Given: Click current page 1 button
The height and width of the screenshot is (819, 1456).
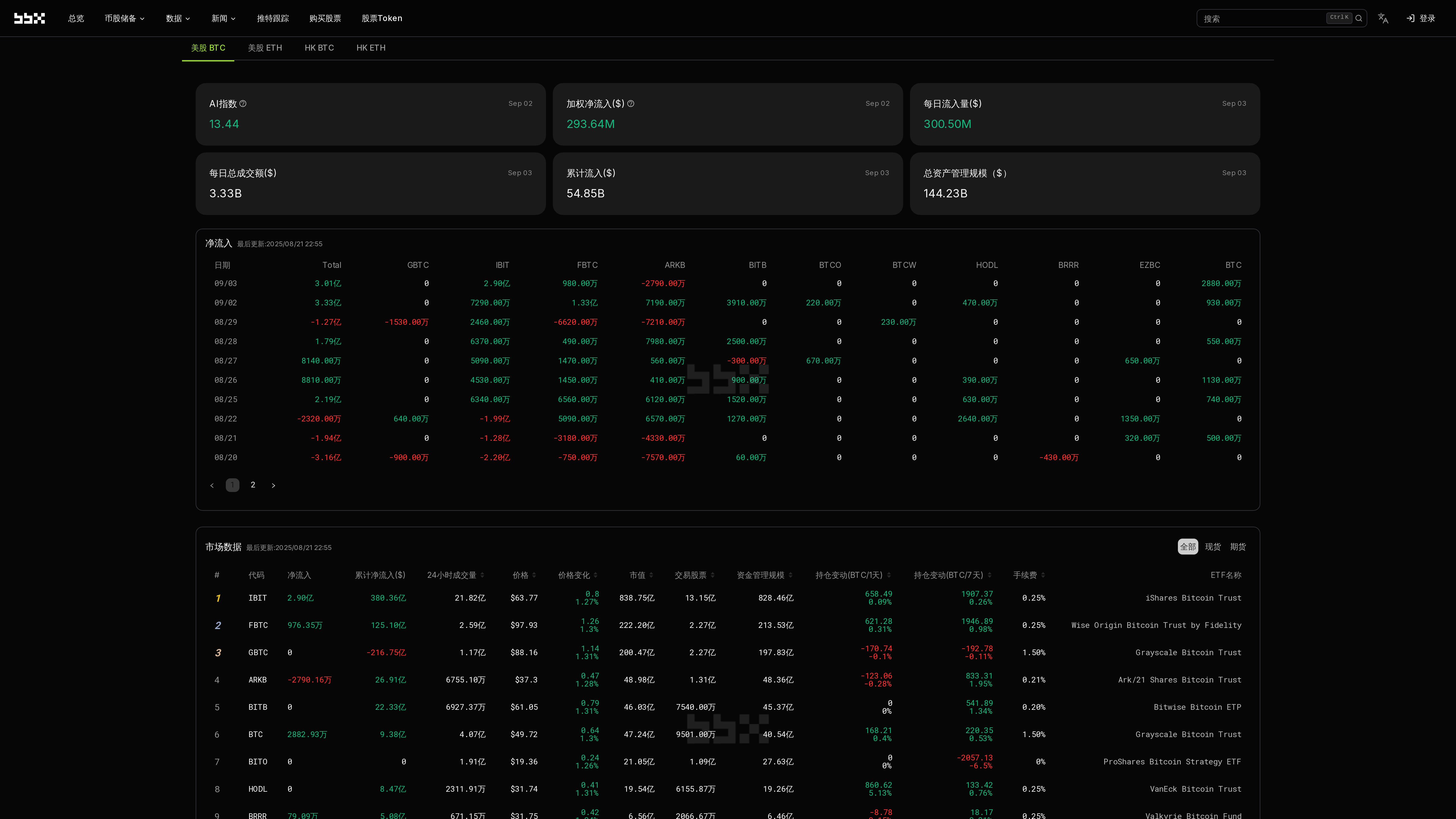Looking at the screenshot, I should point(232,485).
